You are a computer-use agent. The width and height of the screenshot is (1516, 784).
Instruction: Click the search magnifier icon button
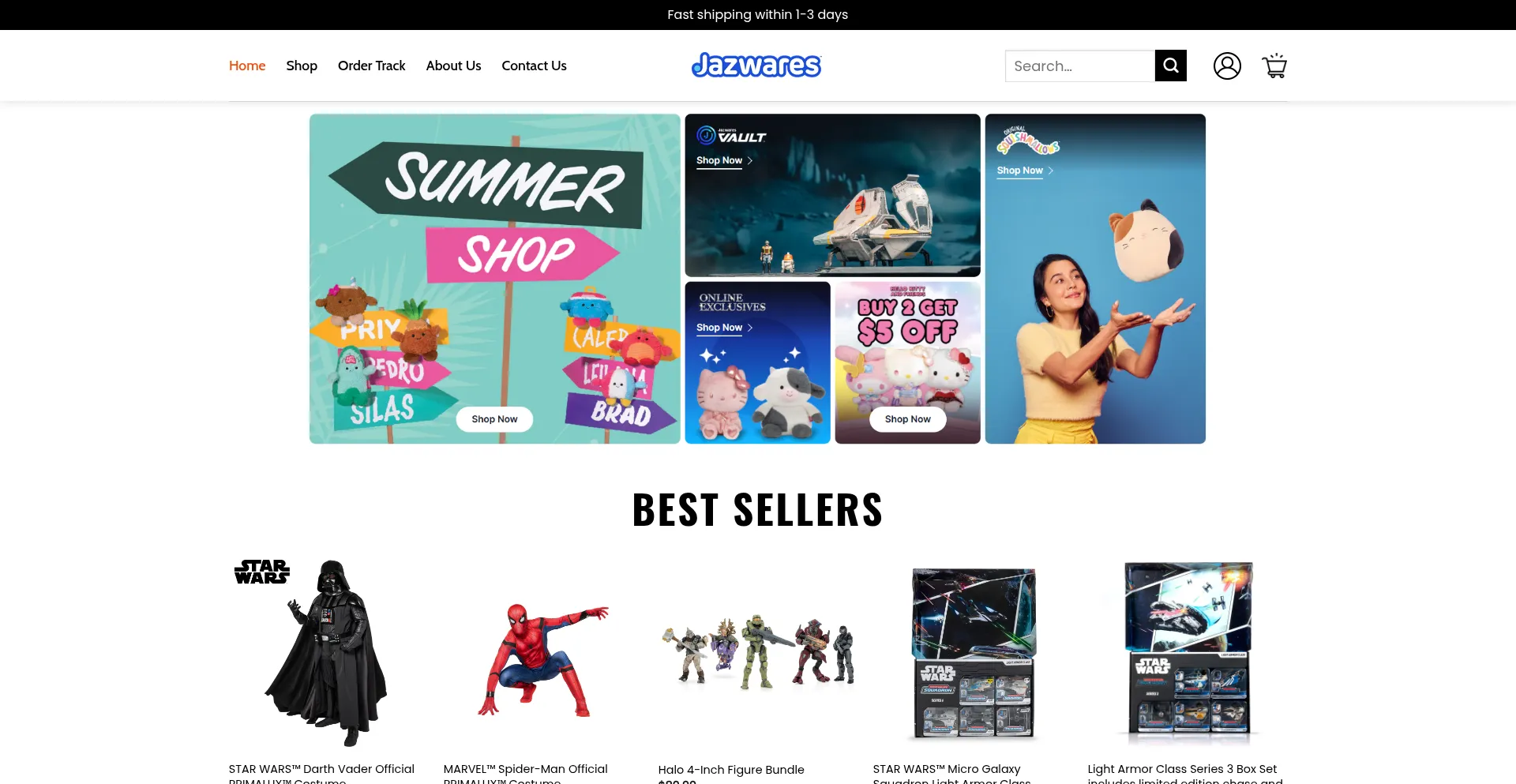coord(1170,66)
